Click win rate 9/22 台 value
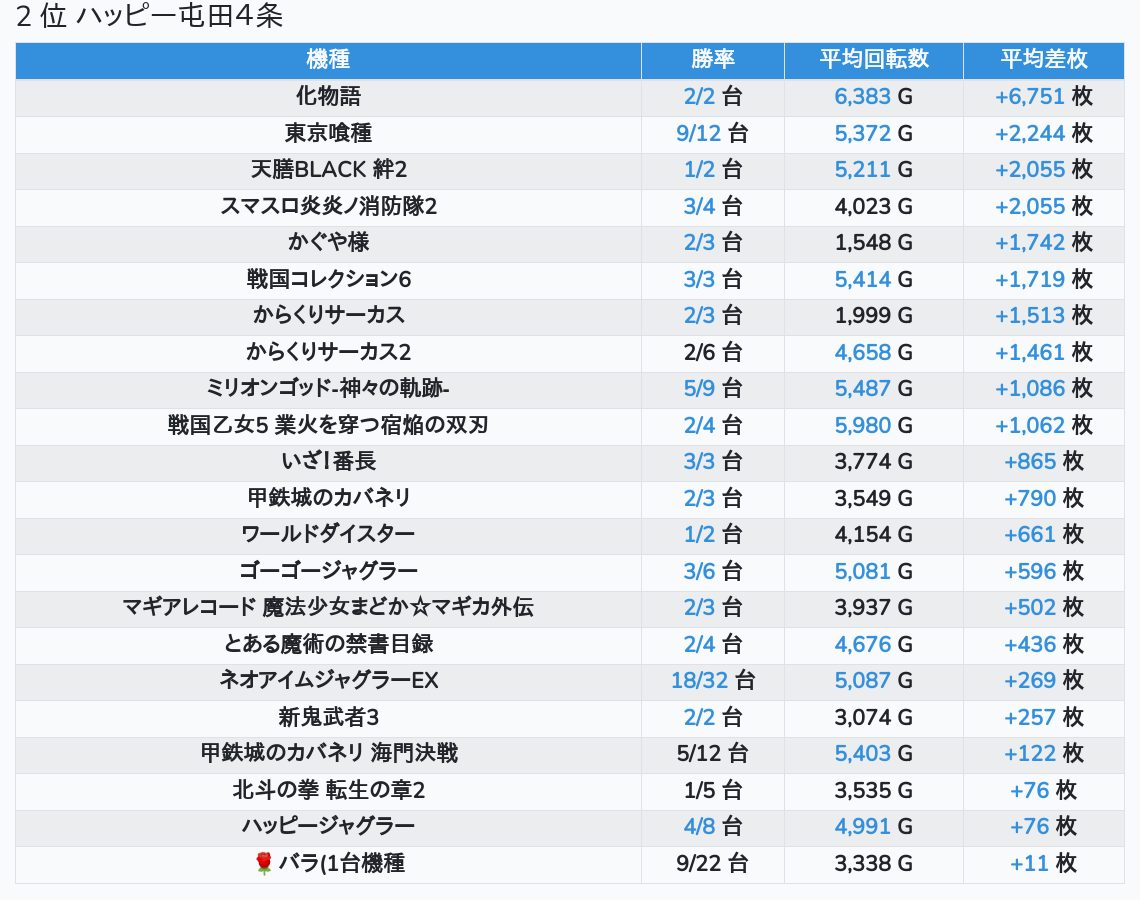Image resolution: width=1140 pixels, height=900 pixels. tap(712, 864)
